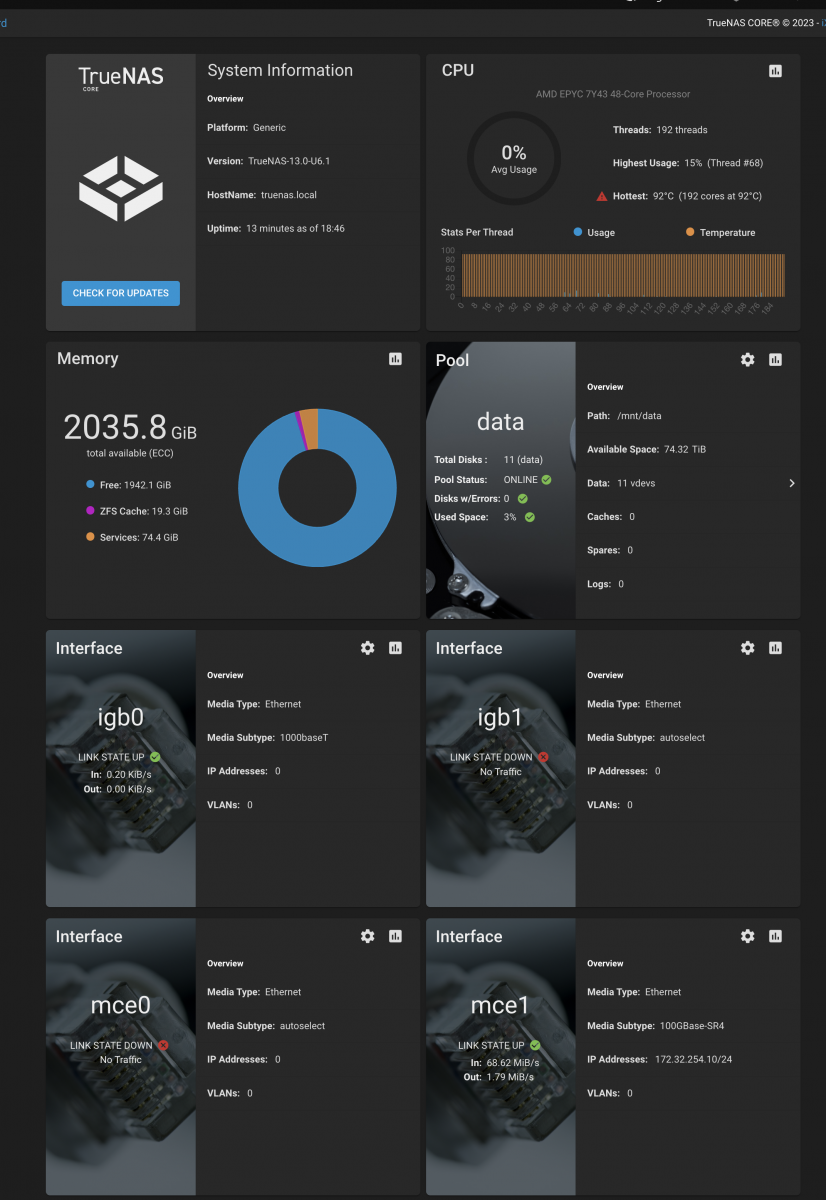The height and width of the screenshot is (1200, 826).
Task: Click the orange Services legend dot
Action: tap(90, 537)
